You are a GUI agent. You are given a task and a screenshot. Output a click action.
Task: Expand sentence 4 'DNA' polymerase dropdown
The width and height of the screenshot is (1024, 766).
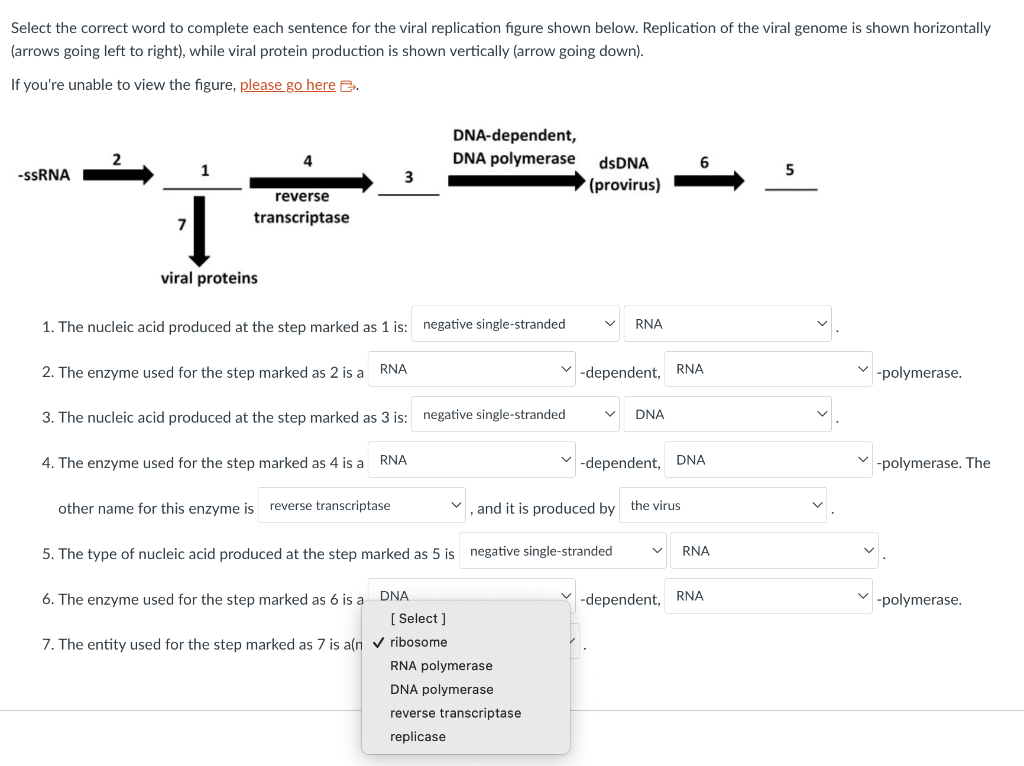pos(768,460)
